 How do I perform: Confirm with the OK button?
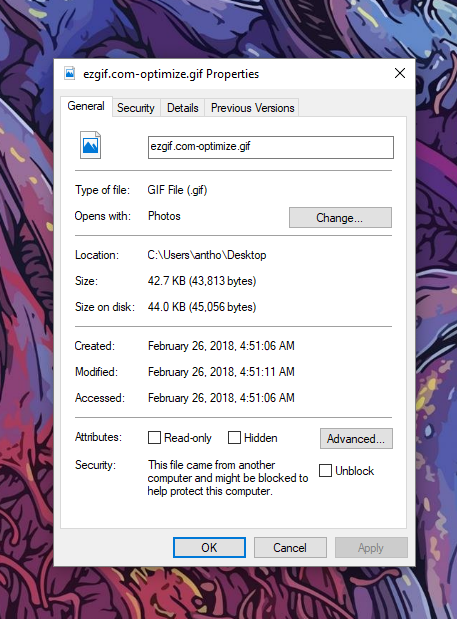[209, 548]
